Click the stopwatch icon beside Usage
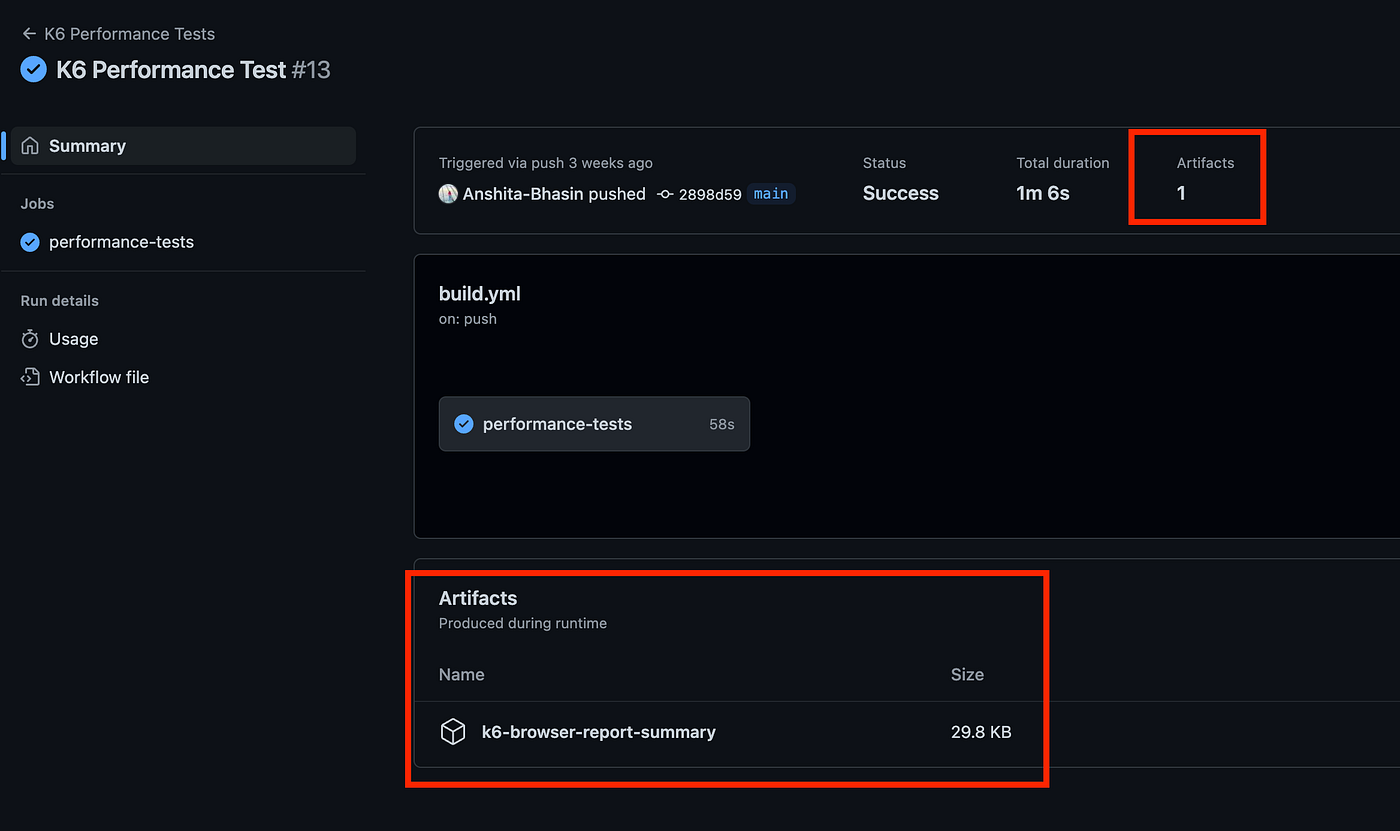This screenshot has height=831, width=1400. click(30, 339)
